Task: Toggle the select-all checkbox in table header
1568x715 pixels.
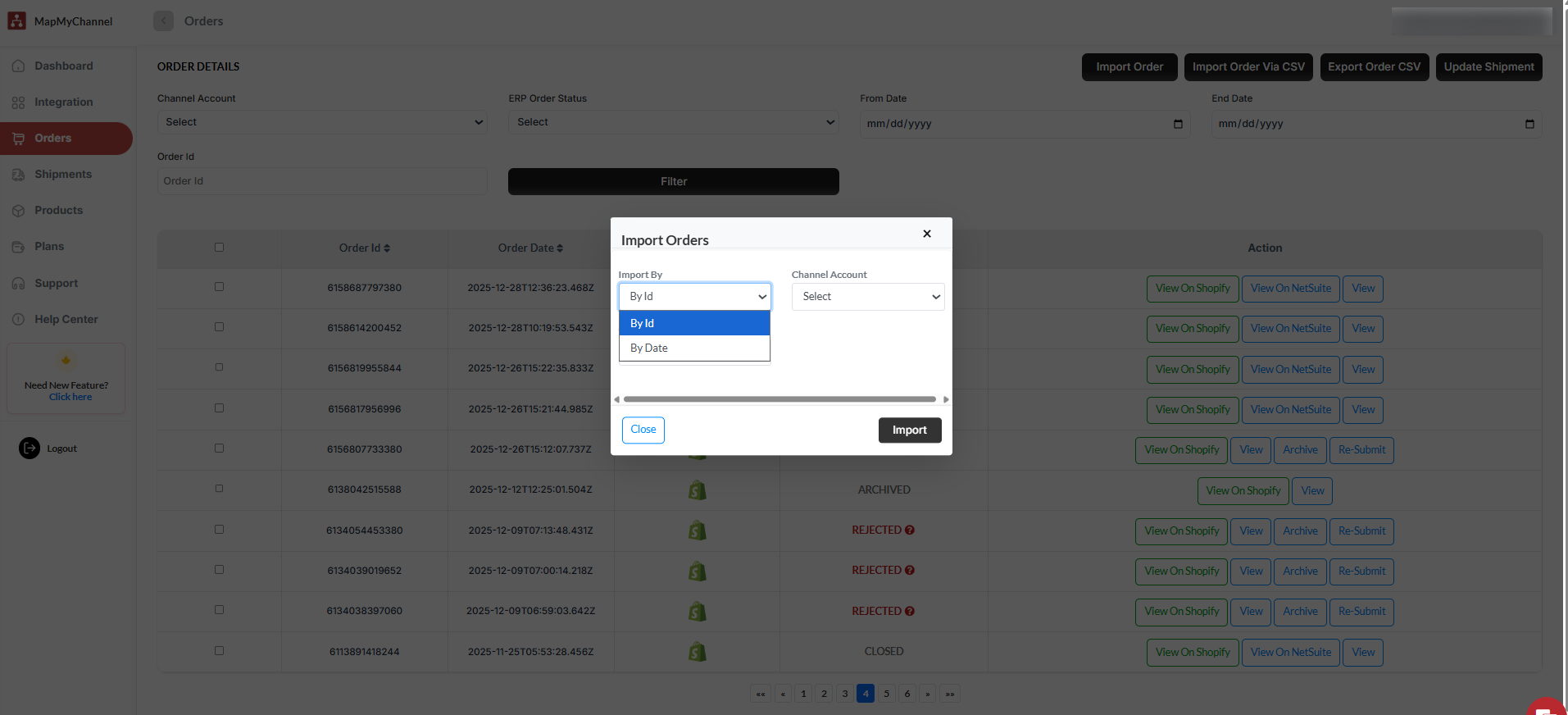Action: coord(219,248)
